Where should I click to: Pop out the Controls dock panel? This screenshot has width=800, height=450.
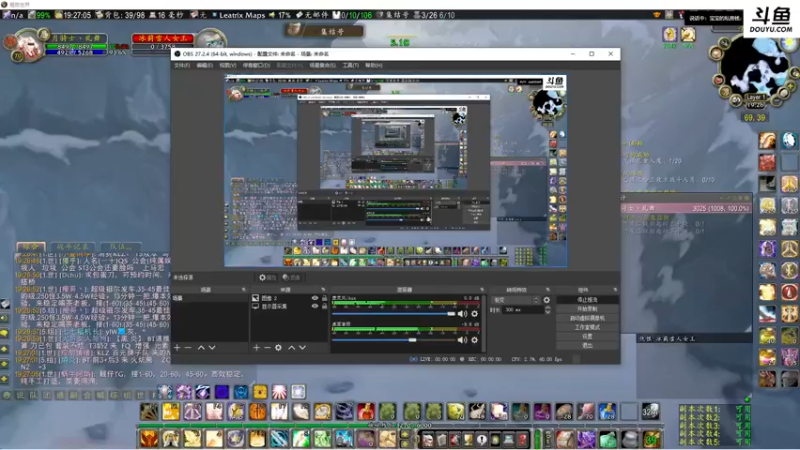click(615, 290)
